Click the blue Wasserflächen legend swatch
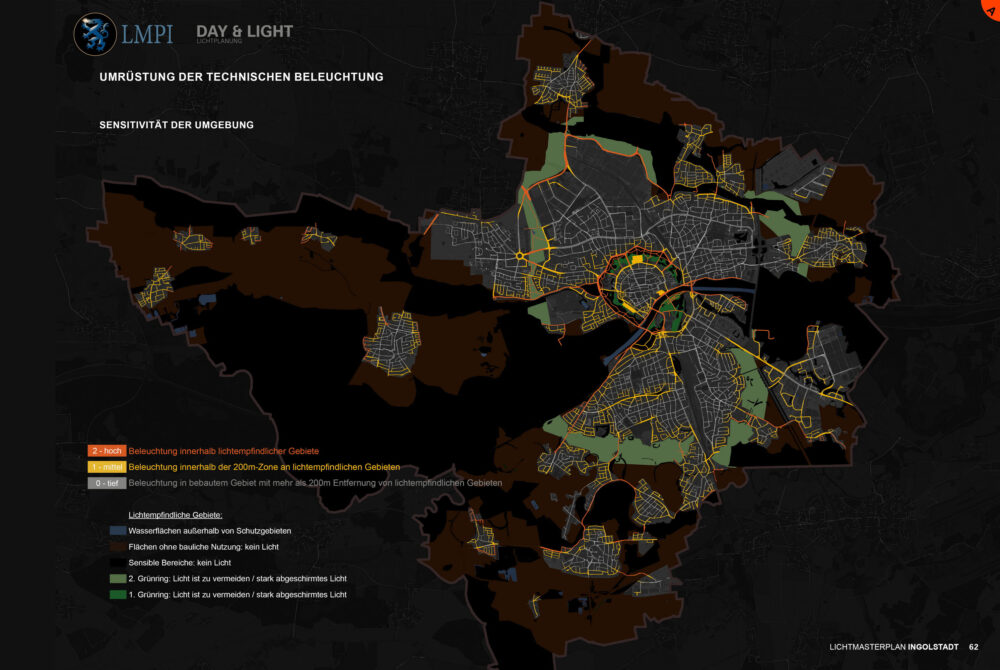1000x670 pixels. 119,530
